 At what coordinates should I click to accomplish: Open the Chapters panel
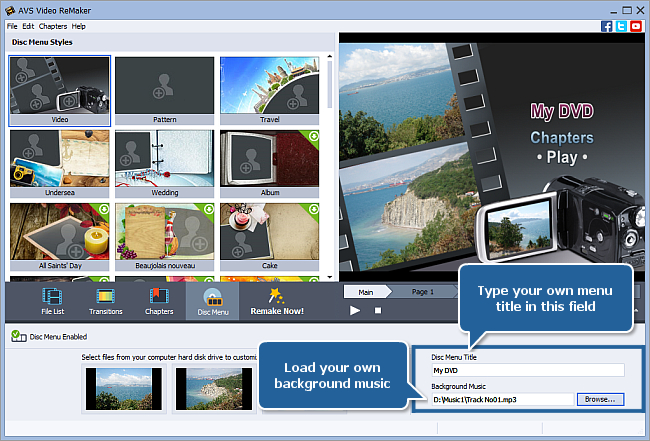pyautogui.click(x=159, y=301)
